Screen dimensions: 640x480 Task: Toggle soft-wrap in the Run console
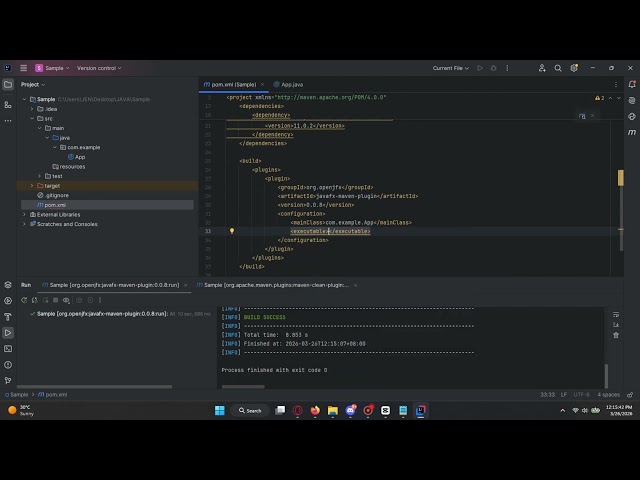(x=616, y=315)
